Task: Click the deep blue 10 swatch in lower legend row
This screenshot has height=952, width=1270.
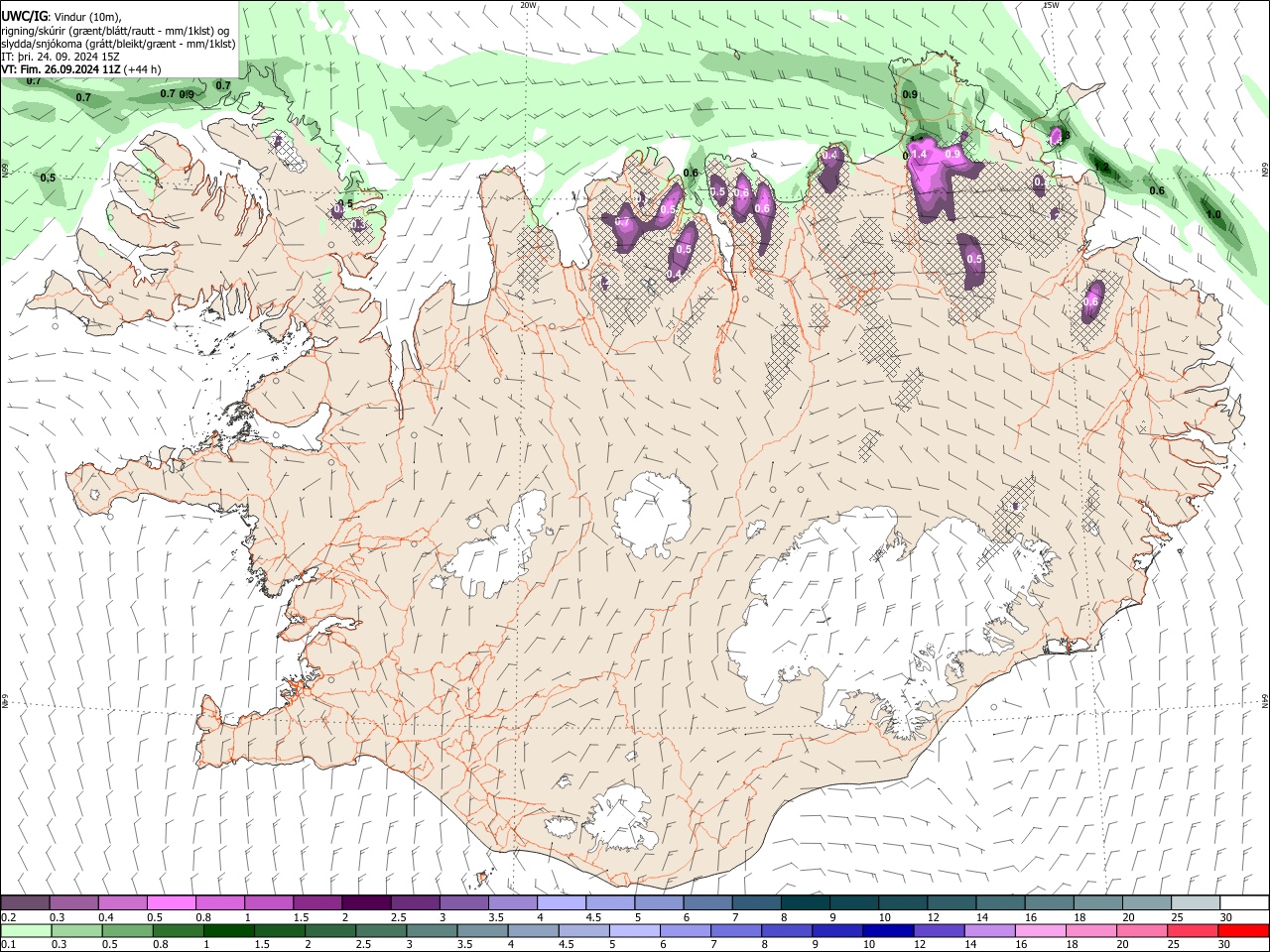Action: point(888,931)
